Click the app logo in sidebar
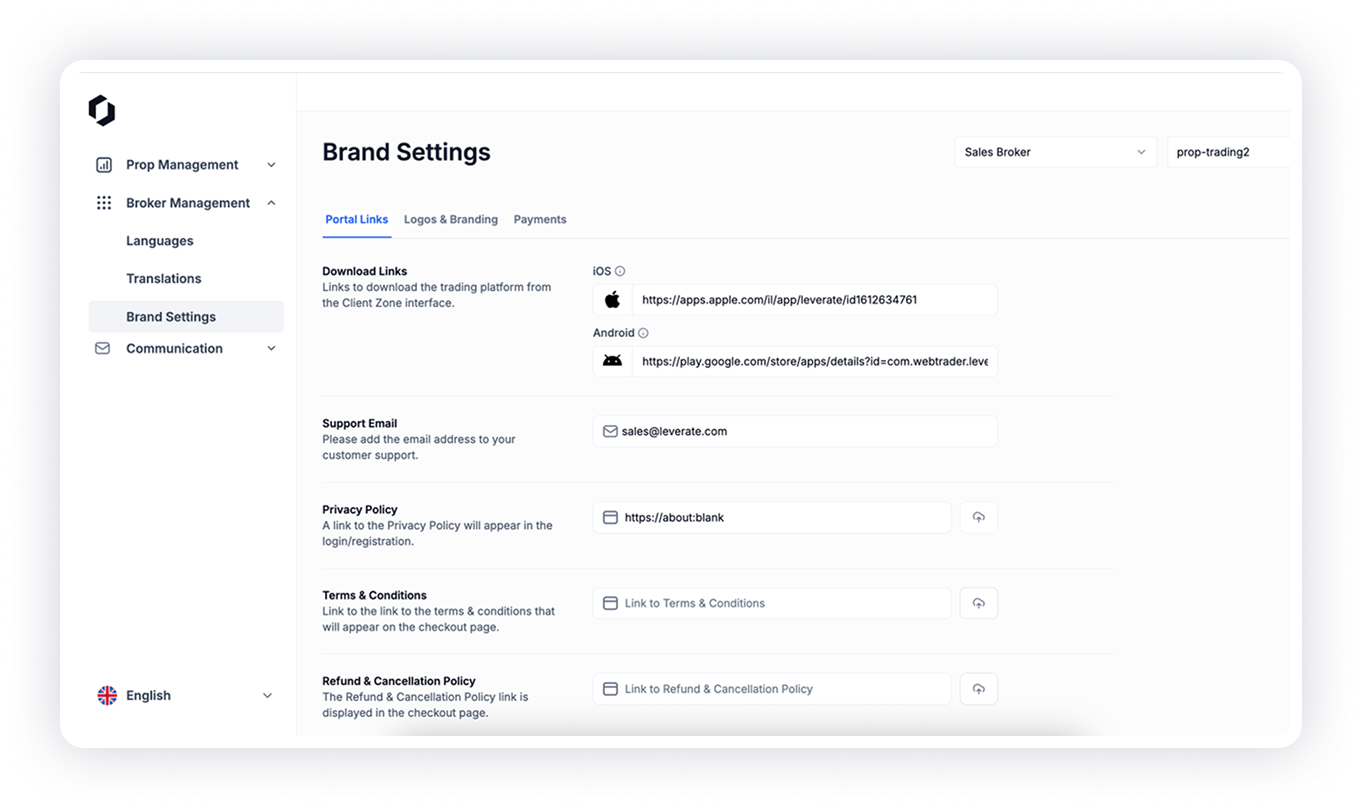The image size is (1362, 808). (x=102, y=110)
